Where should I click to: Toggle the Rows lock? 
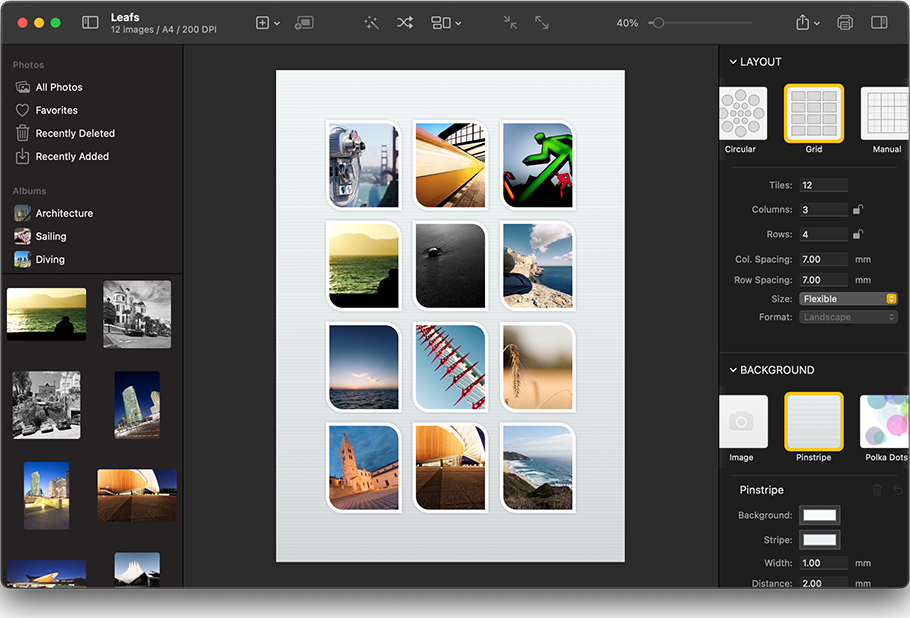pos(858,235)
